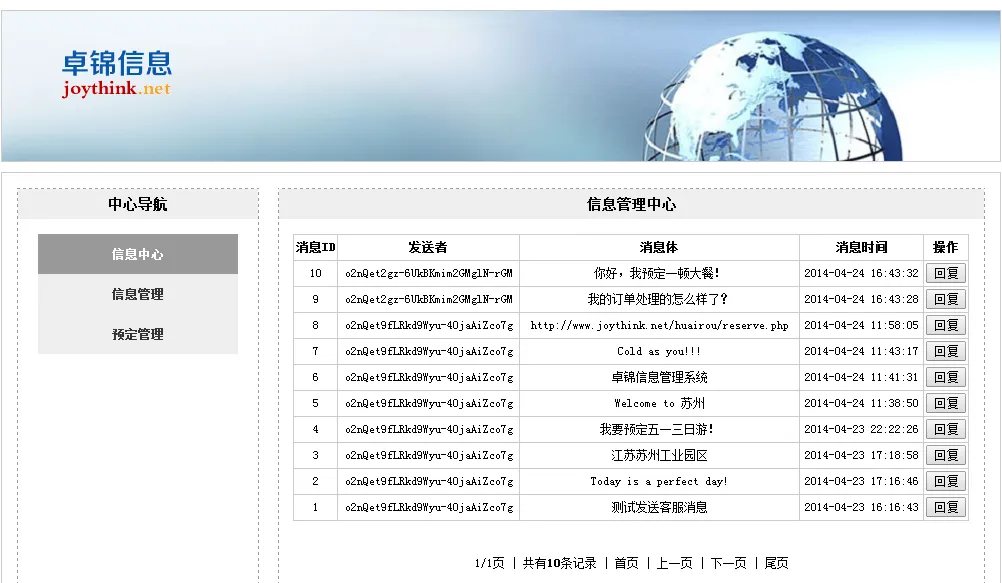
Task: Open the 预定管理 navigation item
Action: click(138, 334)
